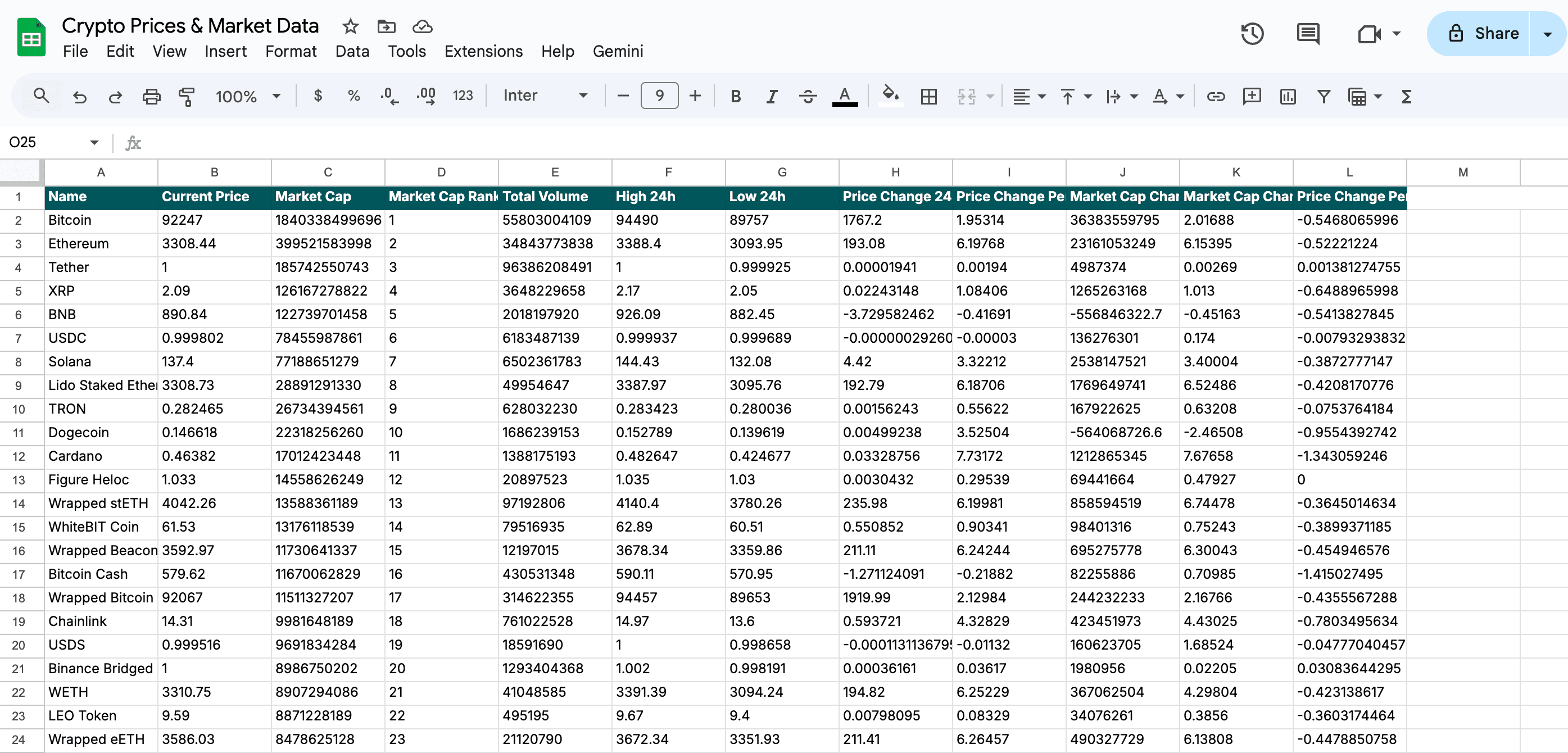Toggle bold formatting
The height and width of the screenshot is (753, 1568).
pos(735,96)
